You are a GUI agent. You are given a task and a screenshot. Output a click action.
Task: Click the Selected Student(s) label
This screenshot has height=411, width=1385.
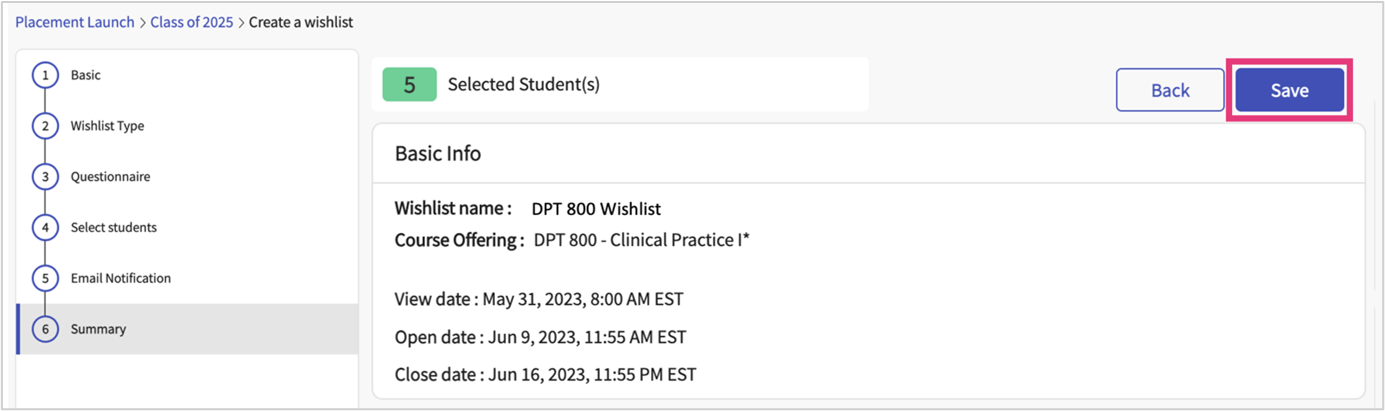523,85
